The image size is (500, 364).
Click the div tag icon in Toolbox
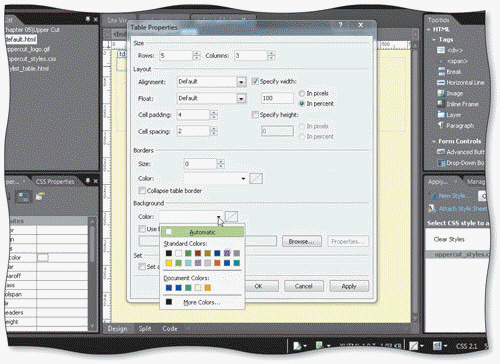point(441,50)
